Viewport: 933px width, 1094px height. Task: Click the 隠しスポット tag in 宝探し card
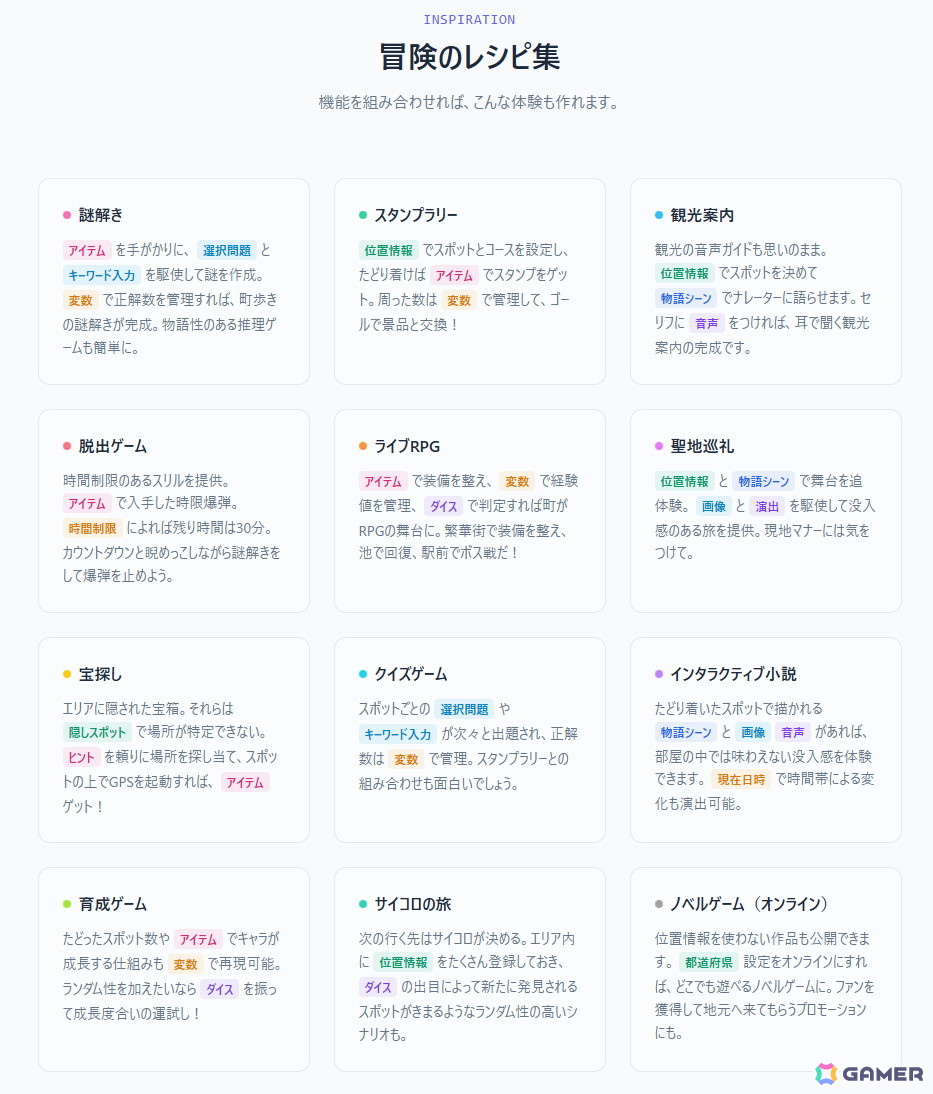pos(97,732)
